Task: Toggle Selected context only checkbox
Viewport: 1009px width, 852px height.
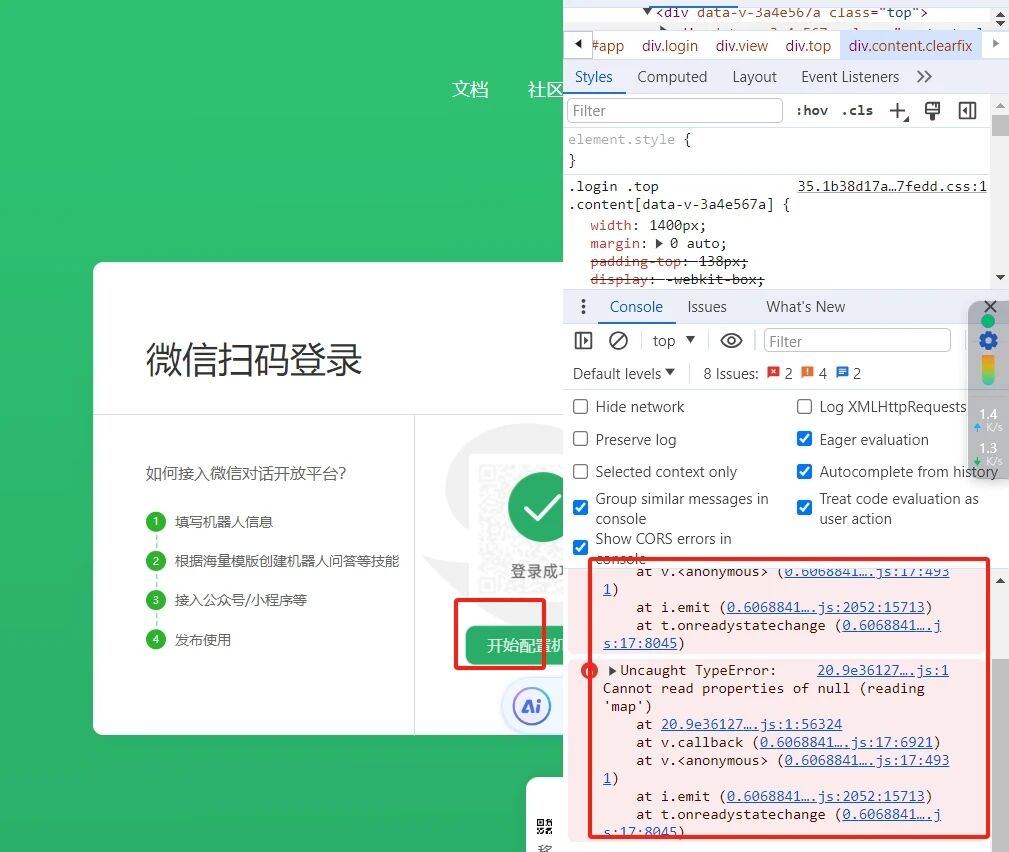Action: click(x=580, y=472)
